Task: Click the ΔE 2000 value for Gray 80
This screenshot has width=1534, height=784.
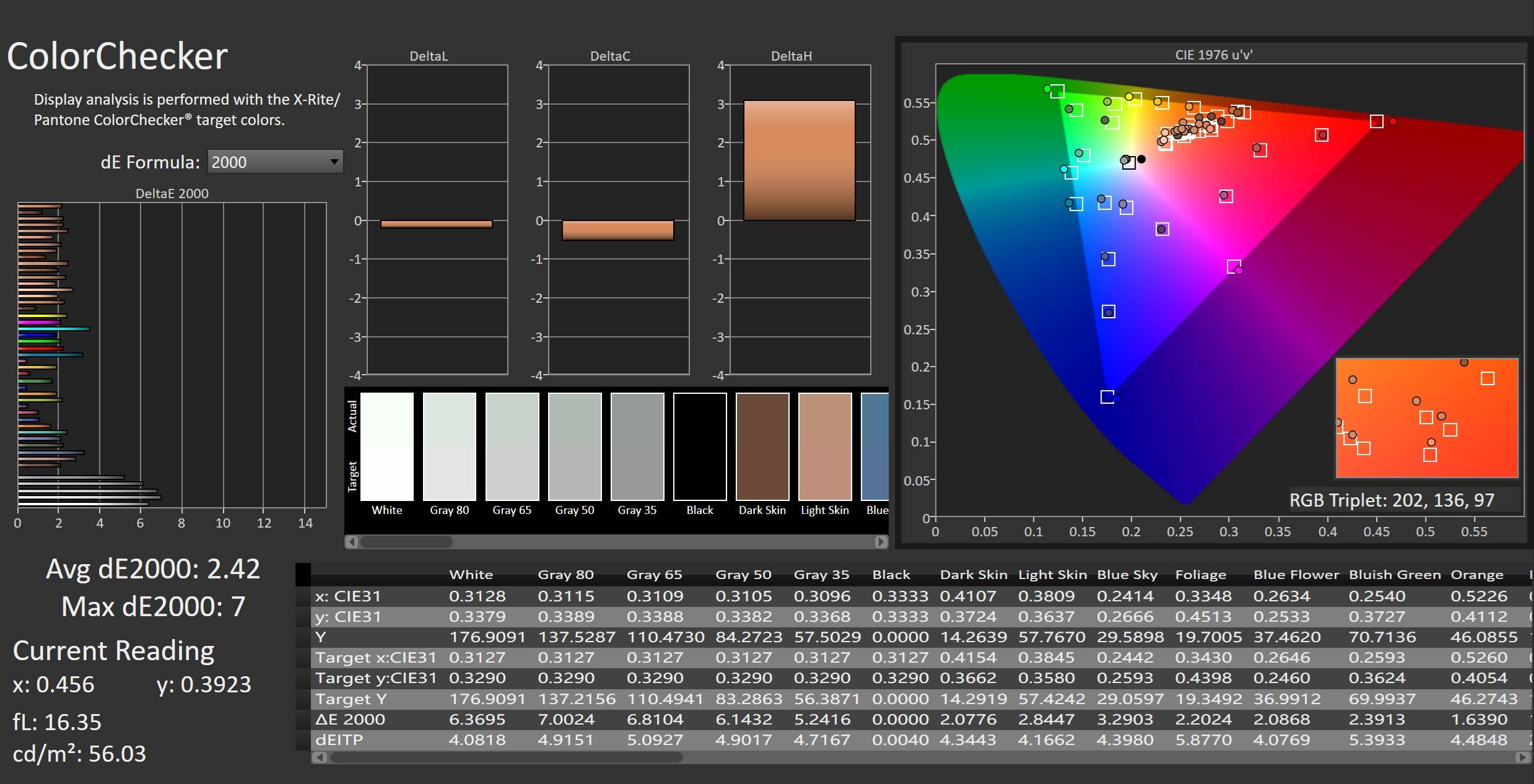Action: [x=565, y=720]
